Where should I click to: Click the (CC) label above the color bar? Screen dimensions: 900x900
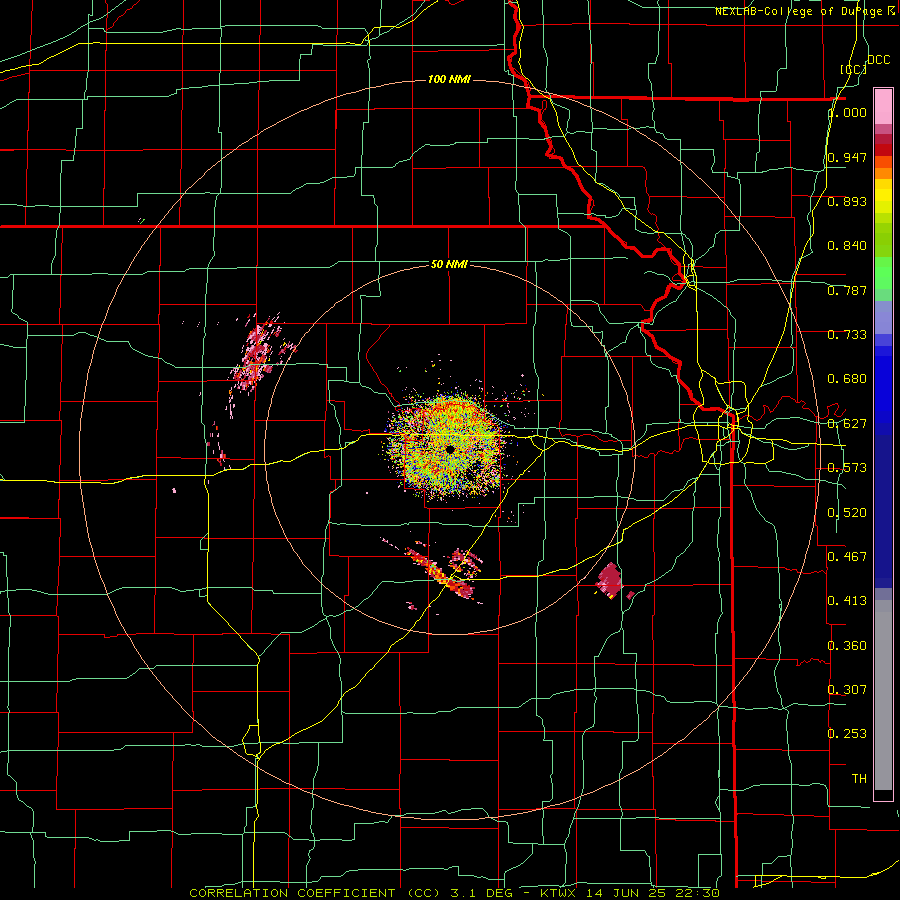[x=854, y=69]
